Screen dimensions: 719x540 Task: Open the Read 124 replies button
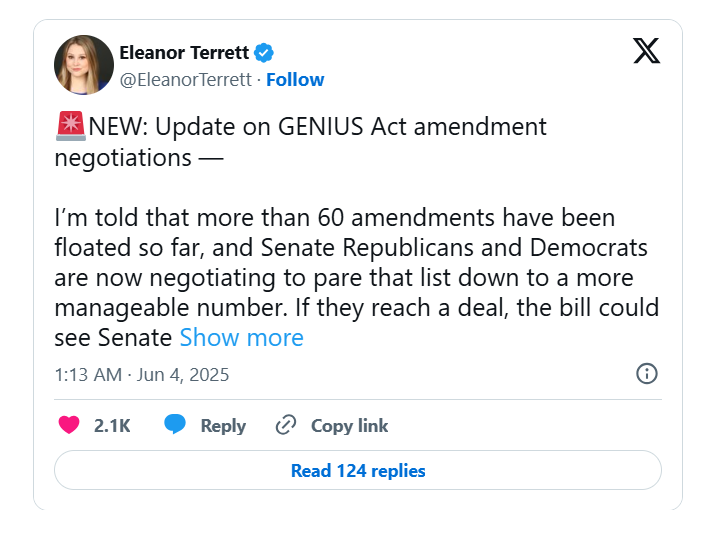(358, 470)
